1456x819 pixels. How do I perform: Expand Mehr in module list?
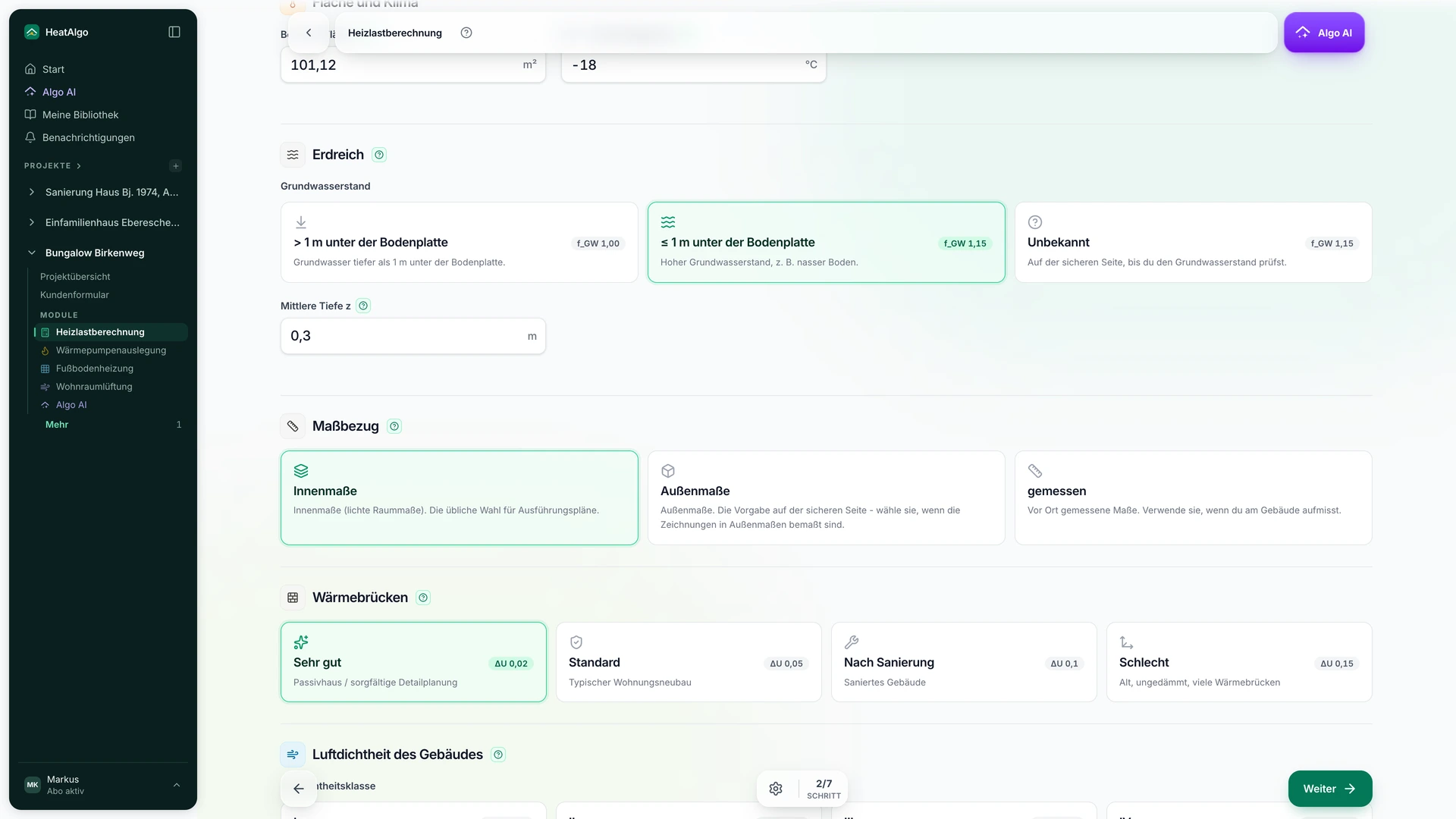click(x=57, y=425)
